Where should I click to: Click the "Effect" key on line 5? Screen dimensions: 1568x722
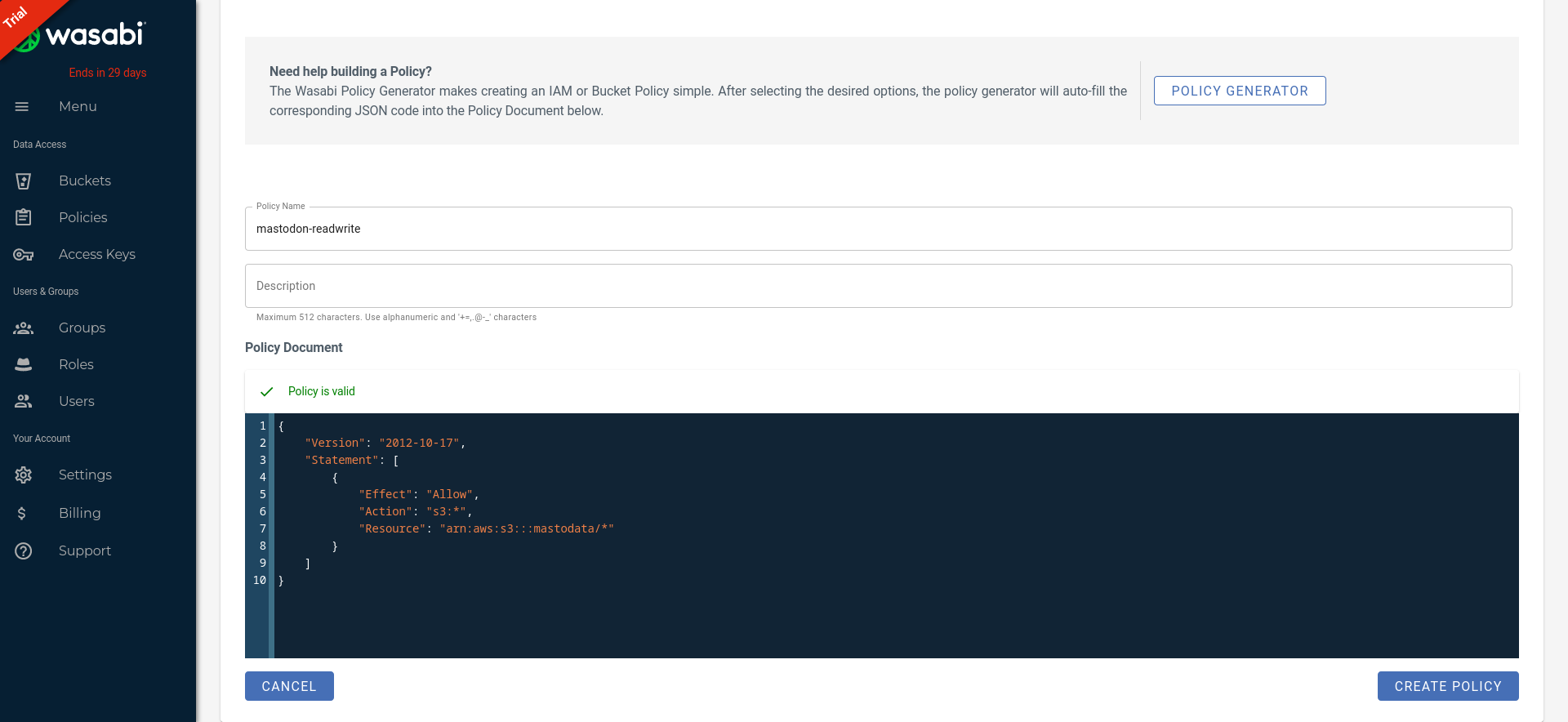(385, 494)
